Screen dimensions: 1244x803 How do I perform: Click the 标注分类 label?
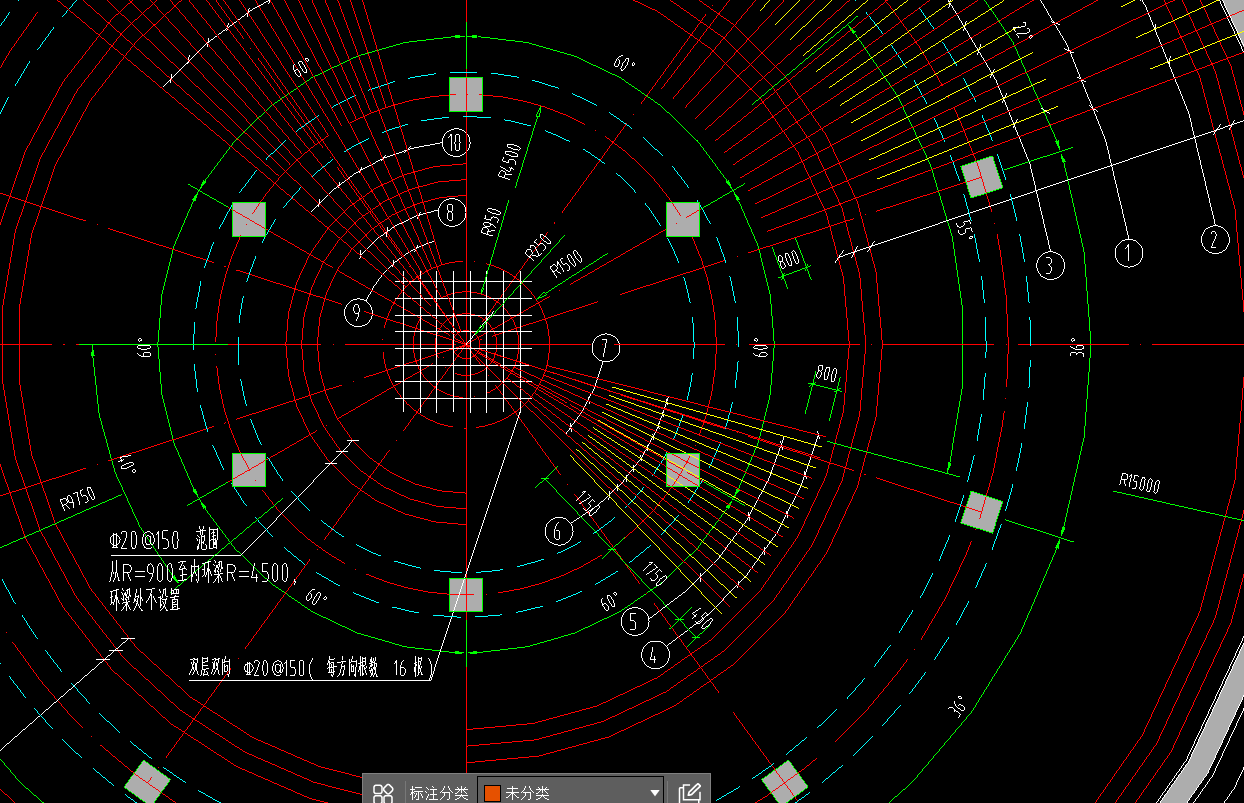pyautogui.click(x=438, y=793)
